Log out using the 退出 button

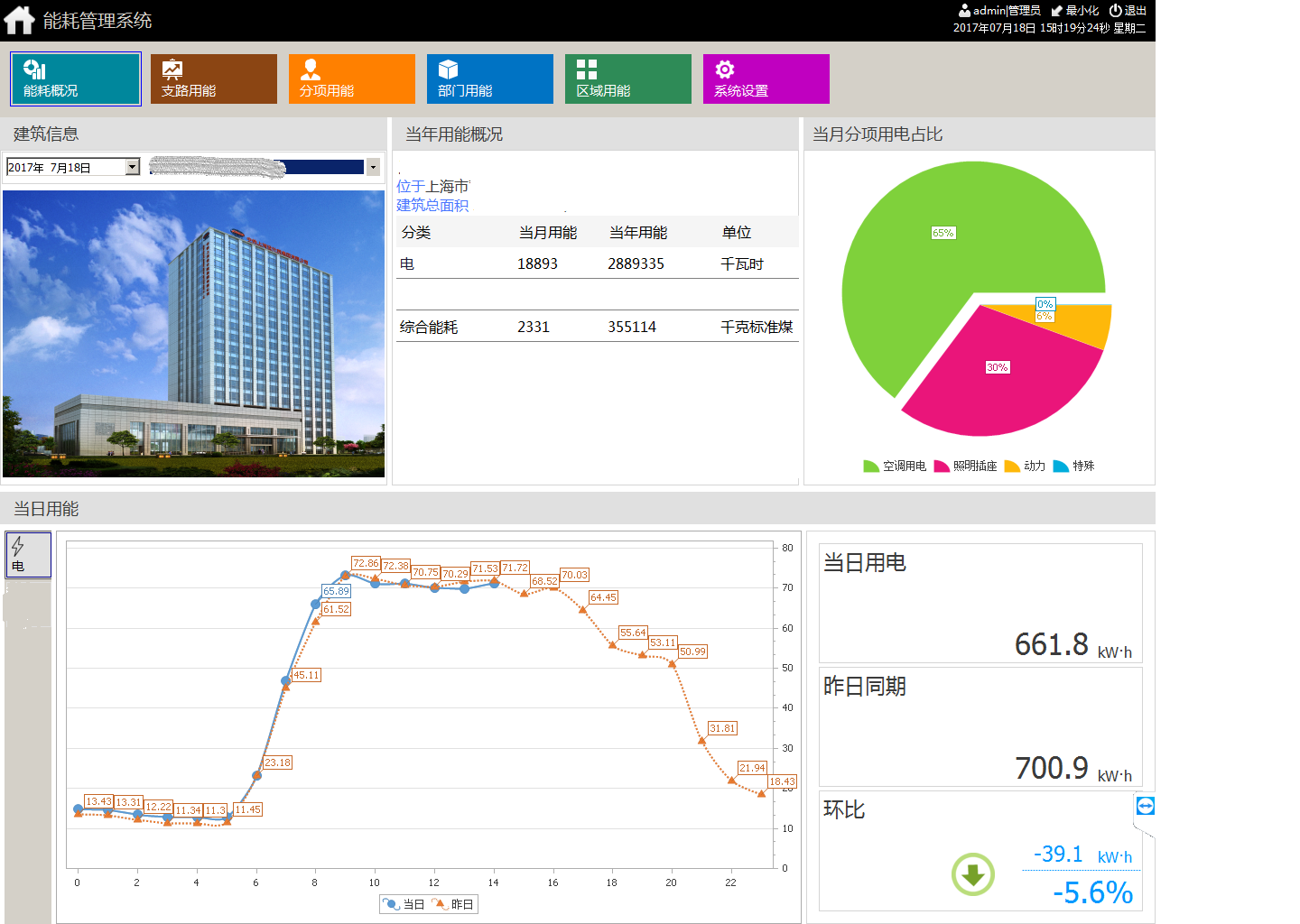(1128, 11)
